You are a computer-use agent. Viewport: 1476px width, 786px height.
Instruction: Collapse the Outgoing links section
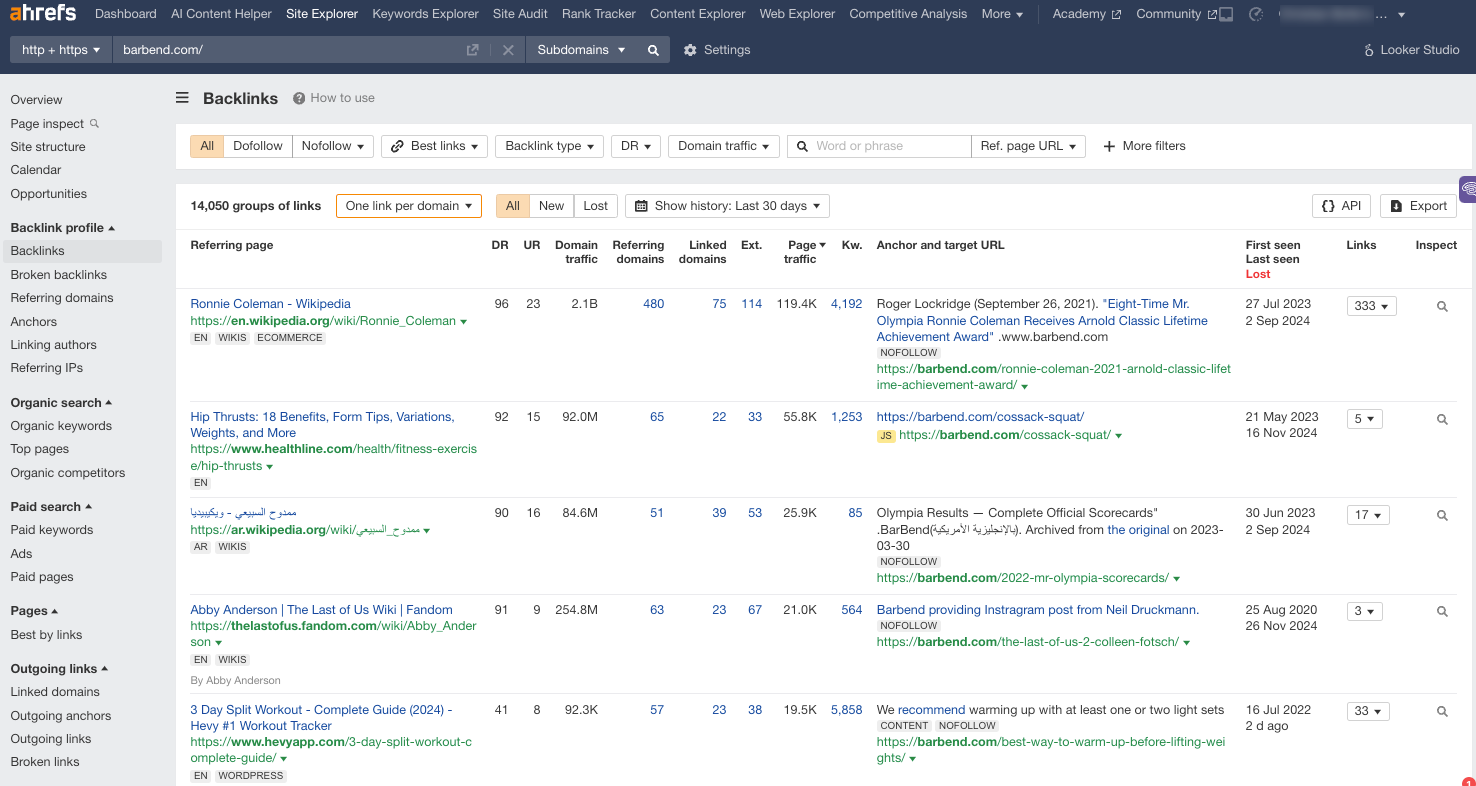click(x=59, y=669)
